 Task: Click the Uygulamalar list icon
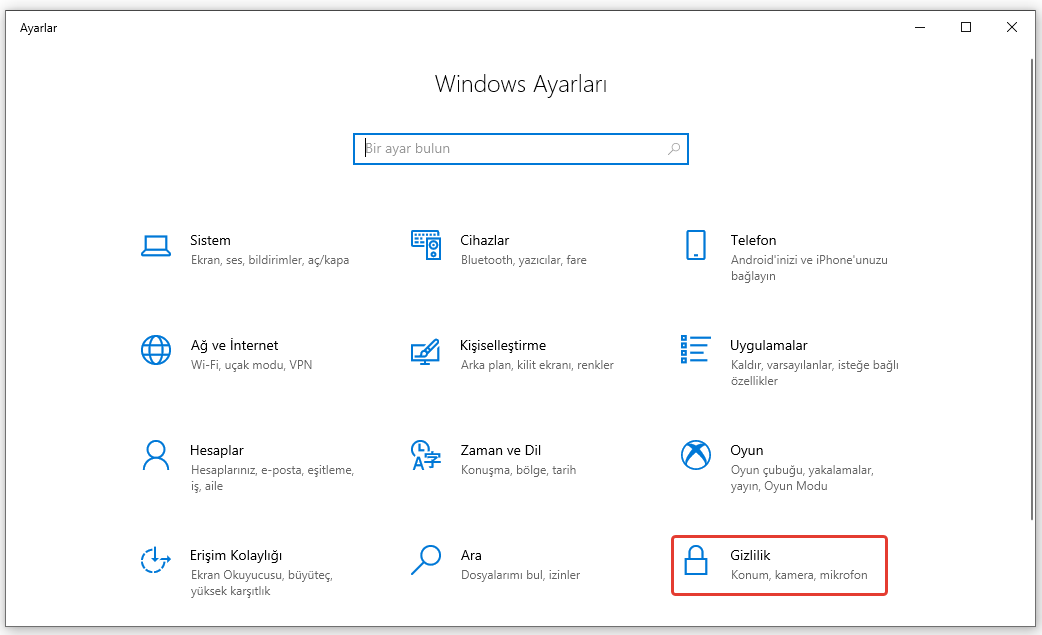695,350
